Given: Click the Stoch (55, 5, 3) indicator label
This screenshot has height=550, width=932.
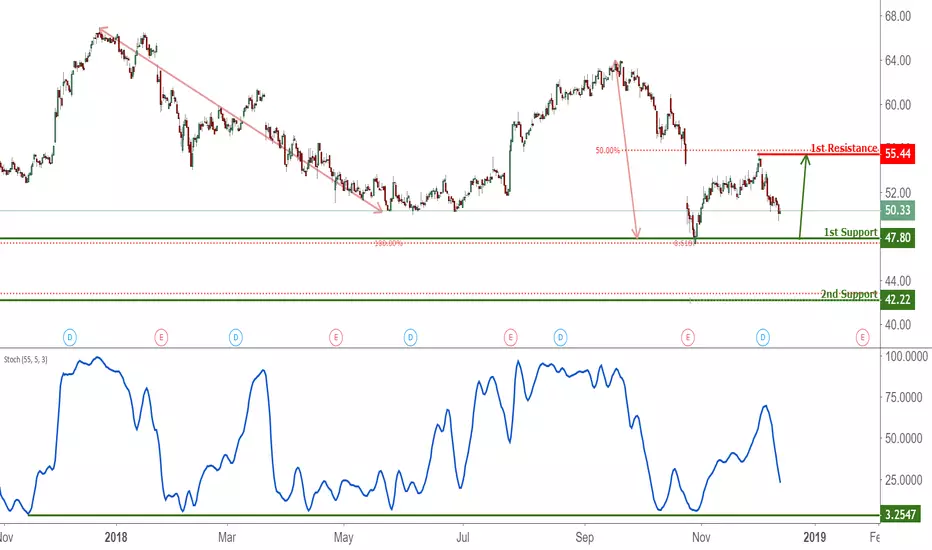Looking at the screenshot, I should (x=26, y=360).
